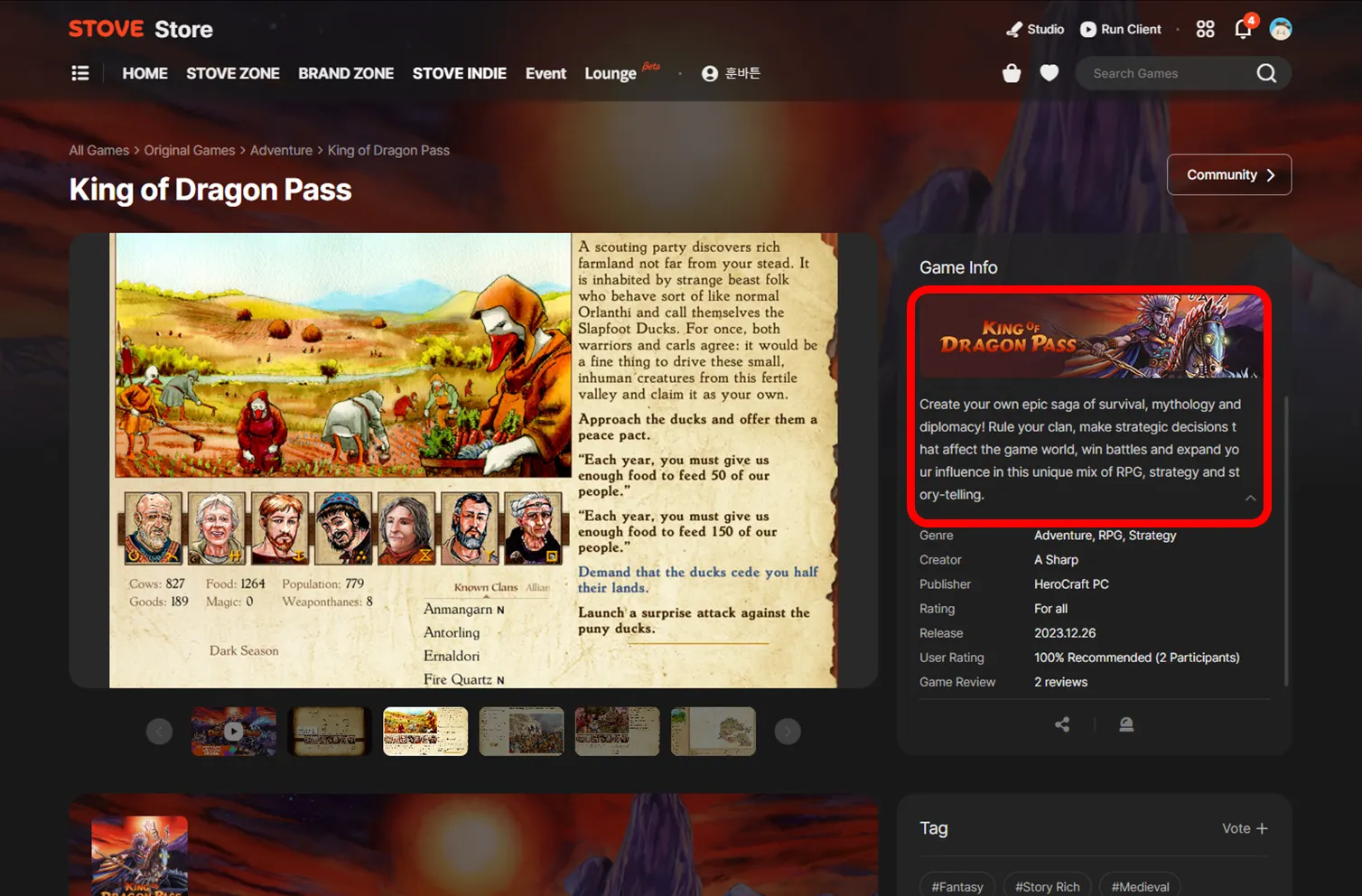Open the Studio brush icon link
This screenshot has height=896, width=1362.
coord(1035,29)
